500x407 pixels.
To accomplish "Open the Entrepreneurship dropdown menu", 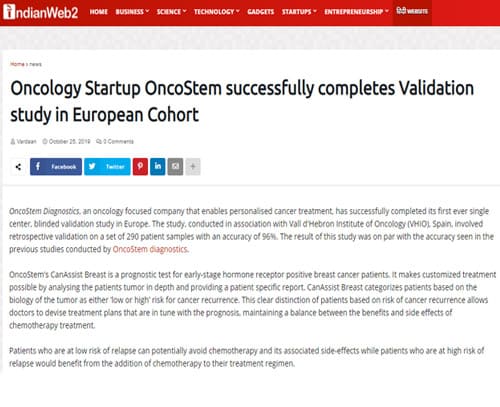I will [356, 12].
